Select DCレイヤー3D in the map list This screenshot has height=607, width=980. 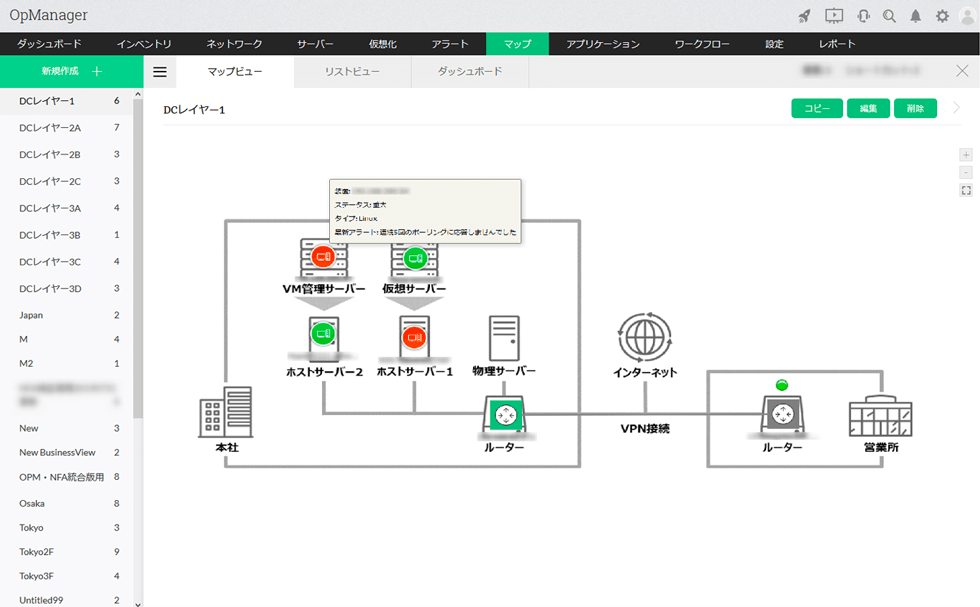(x=66, y=289)
